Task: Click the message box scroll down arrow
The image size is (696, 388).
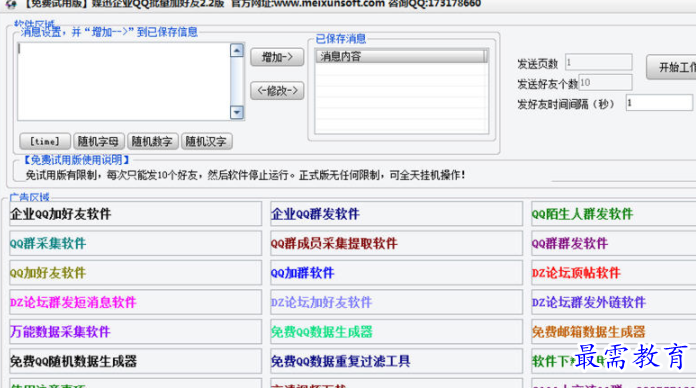Action: [x=237, y=113]
